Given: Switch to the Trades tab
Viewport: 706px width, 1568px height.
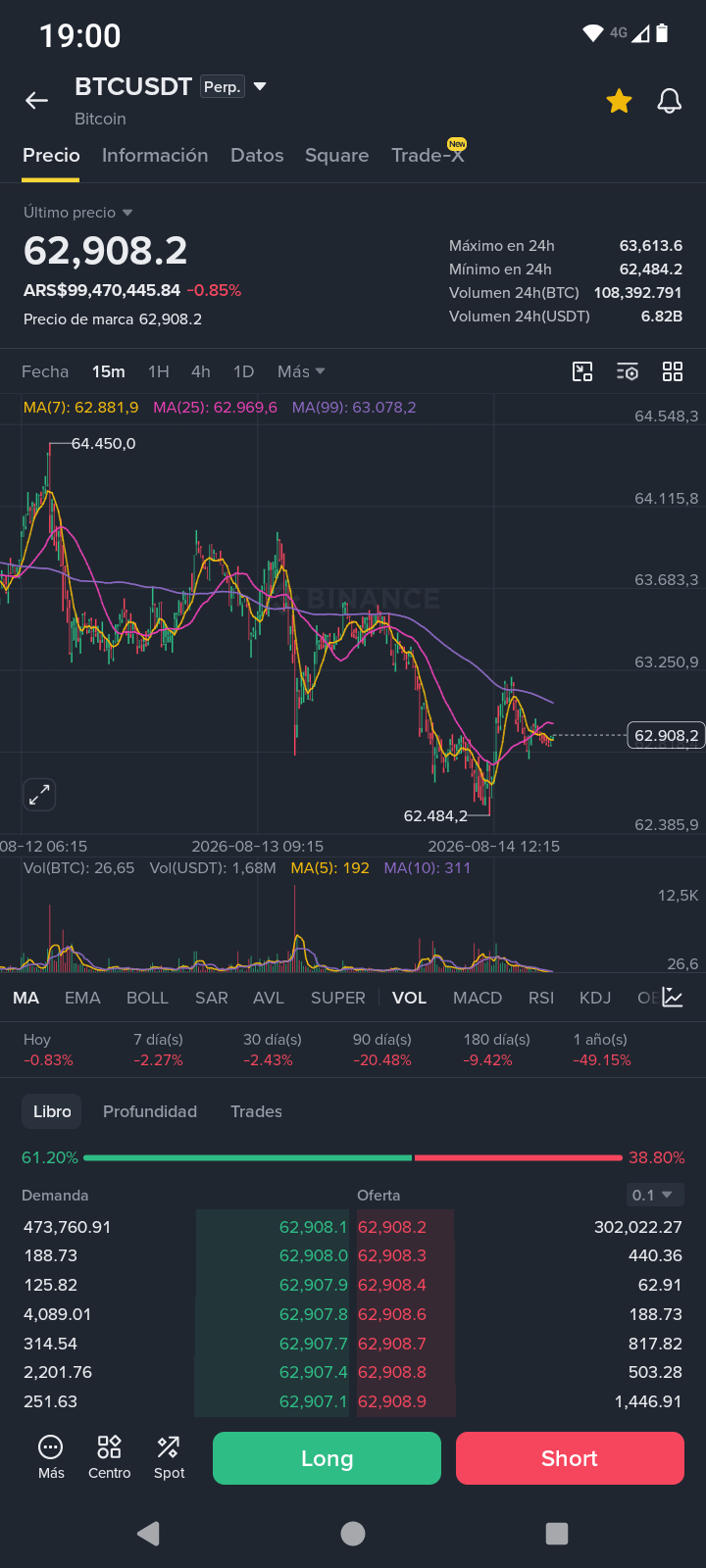Looking at the screenshot, I should coord(256,1111).
